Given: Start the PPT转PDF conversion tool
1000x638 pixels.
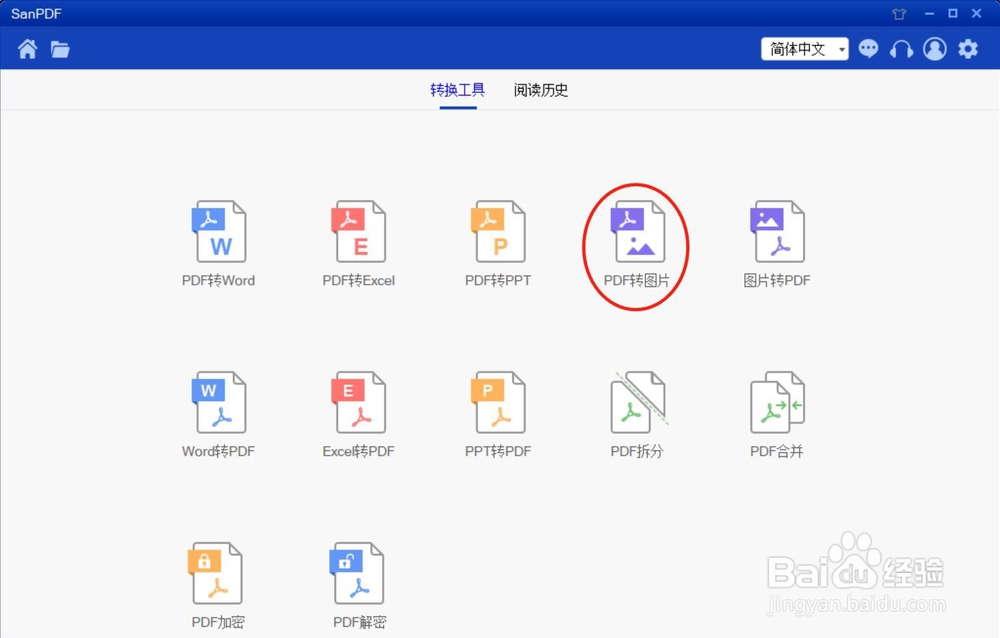Looking at the screenshot, I should pyautogui.click(x=498, y=415).
